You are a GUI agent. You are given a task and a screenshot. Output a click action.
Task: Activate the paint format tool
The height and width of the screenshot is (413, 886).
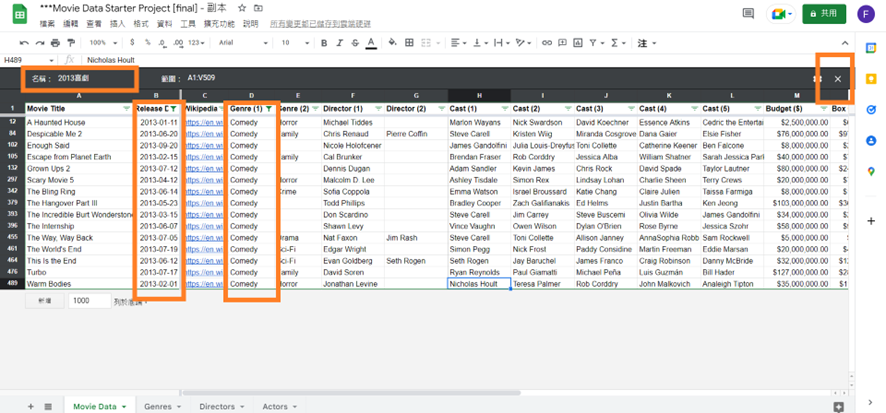point(71,43)
